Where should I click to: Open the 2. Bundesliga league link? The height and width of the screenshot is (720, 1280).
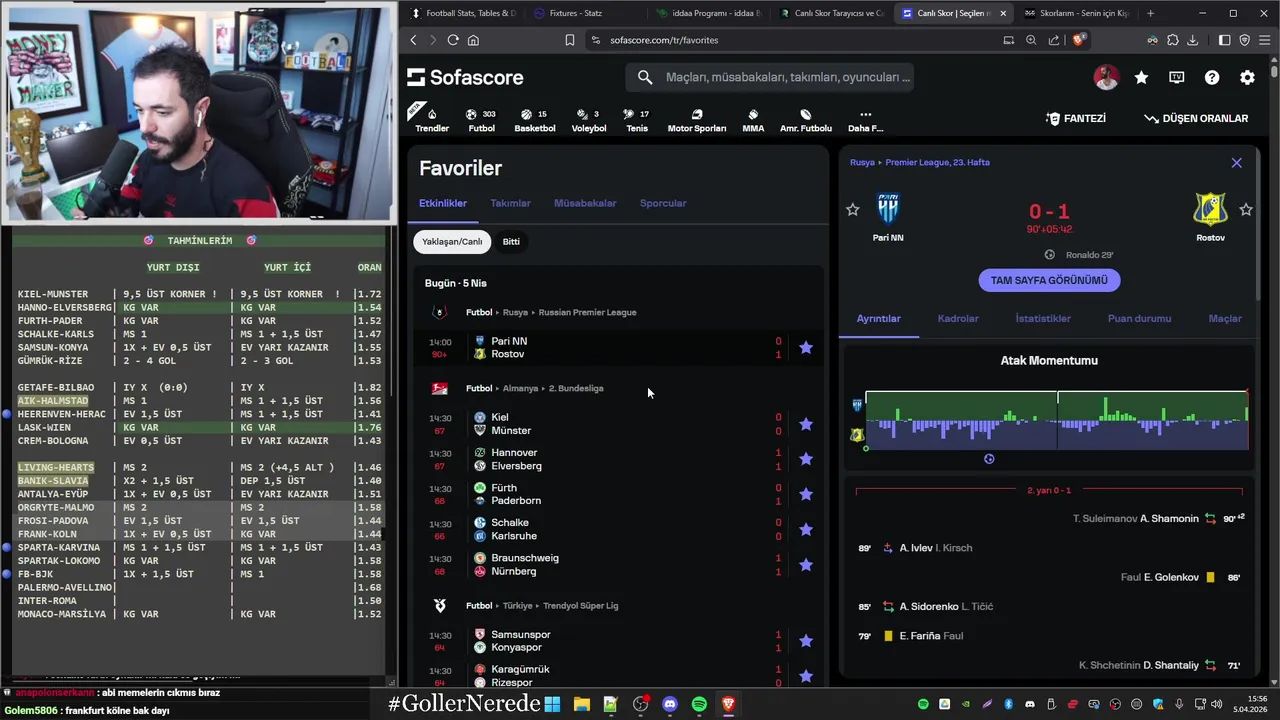coord(576,388)
